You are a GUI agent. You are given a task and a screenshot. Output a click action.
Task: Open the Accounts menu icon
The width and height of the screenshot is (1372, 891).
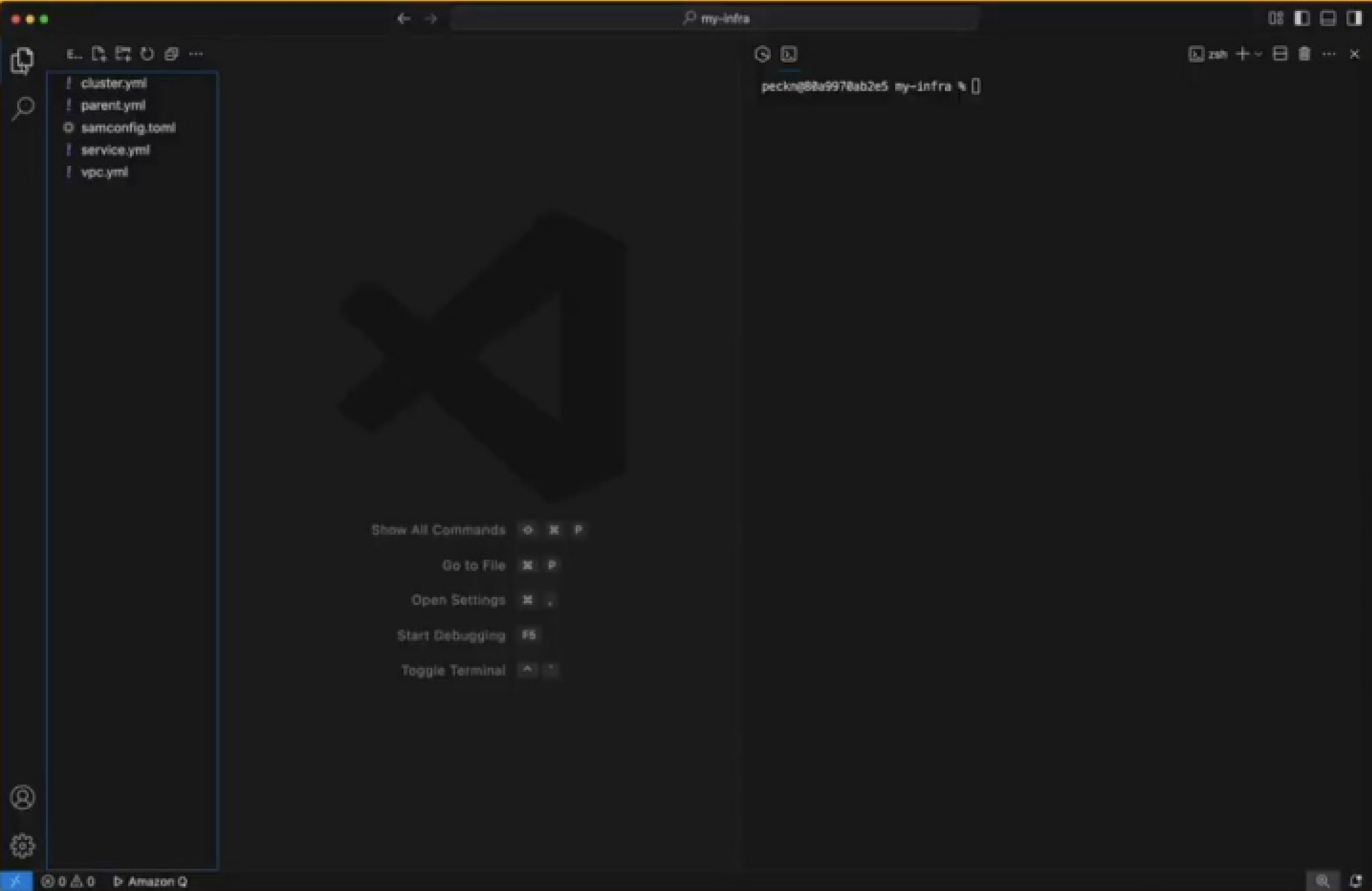23,797
